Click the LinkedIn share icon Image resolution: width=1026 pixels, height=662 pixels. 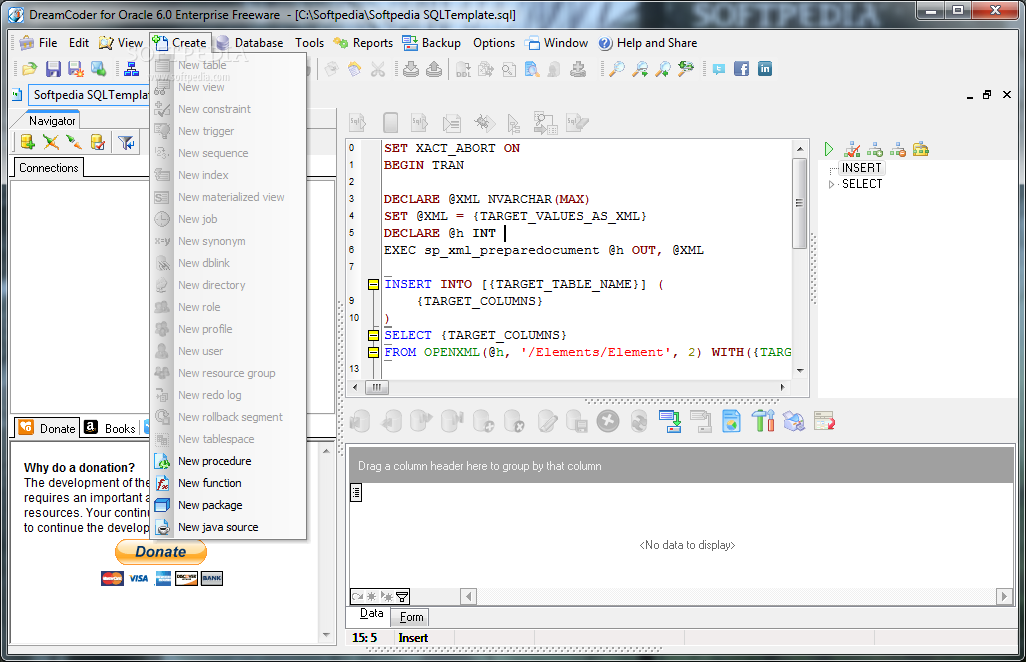[x=765, y=69]
